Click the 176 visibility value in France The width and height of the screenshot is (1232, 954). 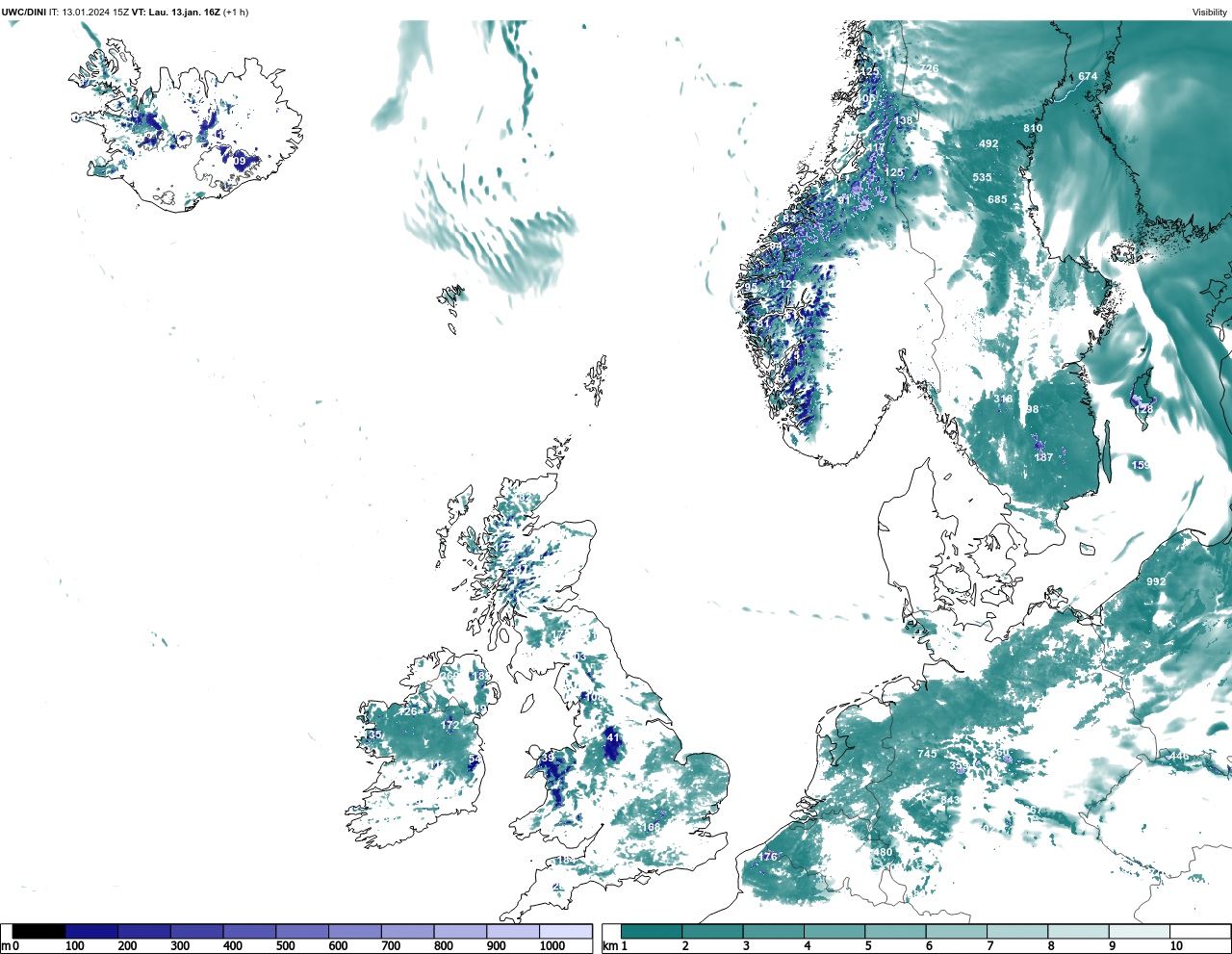click(768, 857)
